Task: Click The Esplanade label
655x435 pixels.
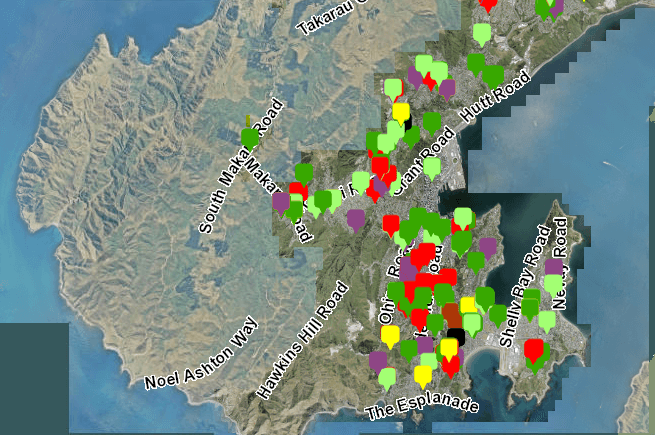Action: [422, 408]
